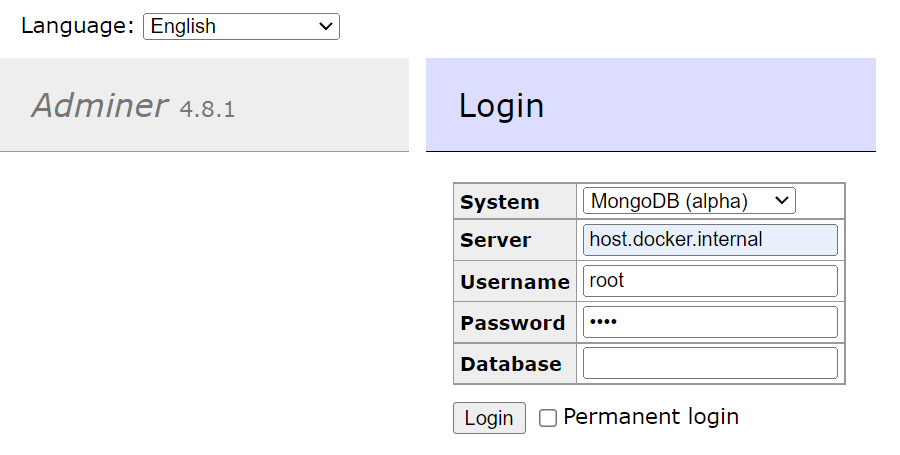Click the "Permanent login" label text
This screenshot has width=900, height=455.
[x=651, y=417]
